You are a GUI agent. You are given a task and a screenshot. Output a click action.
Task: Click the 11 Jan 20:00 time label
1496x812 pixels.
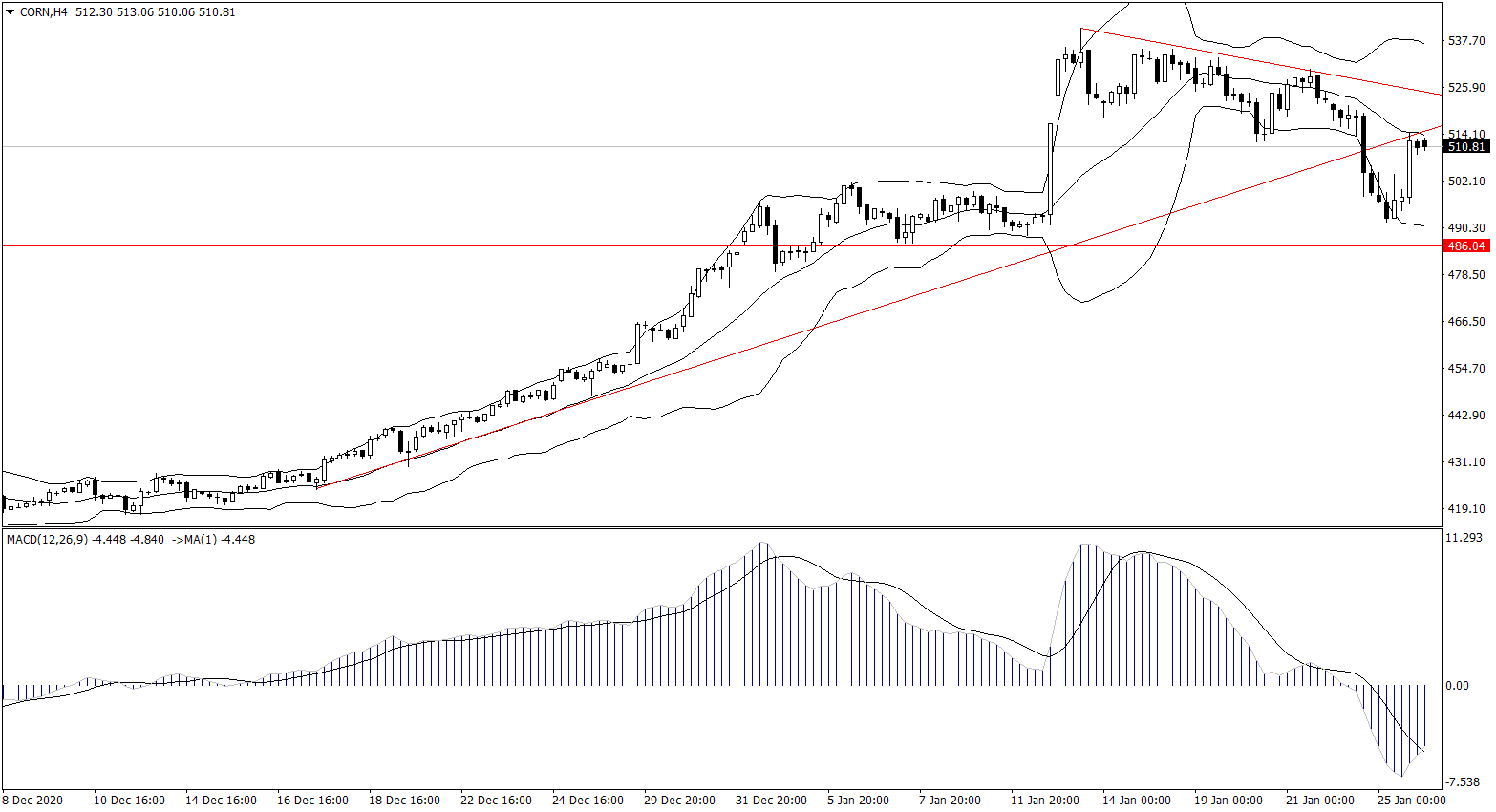(x=1045, y=801)
